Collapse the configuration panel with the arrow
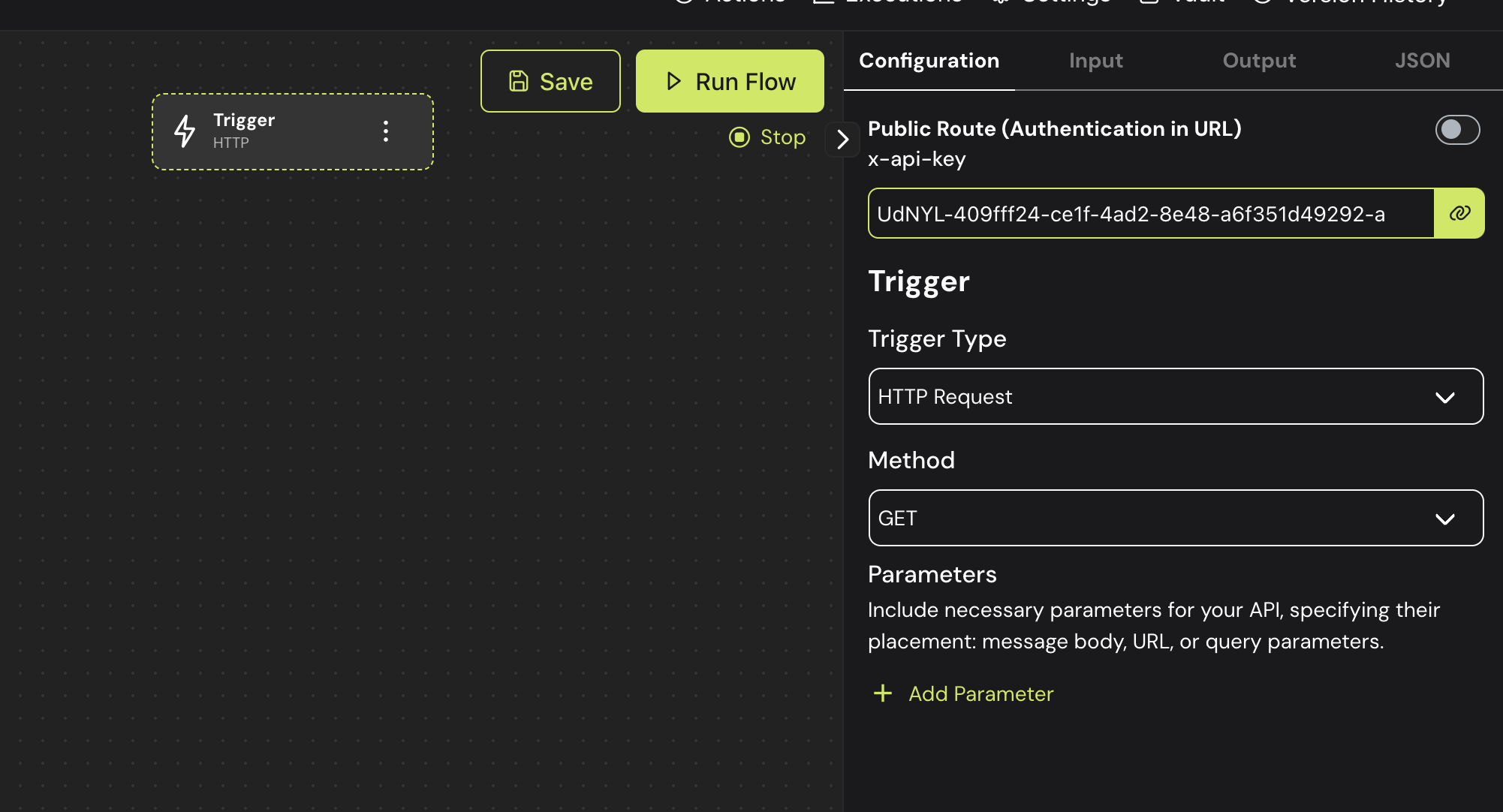 (842, 139)
